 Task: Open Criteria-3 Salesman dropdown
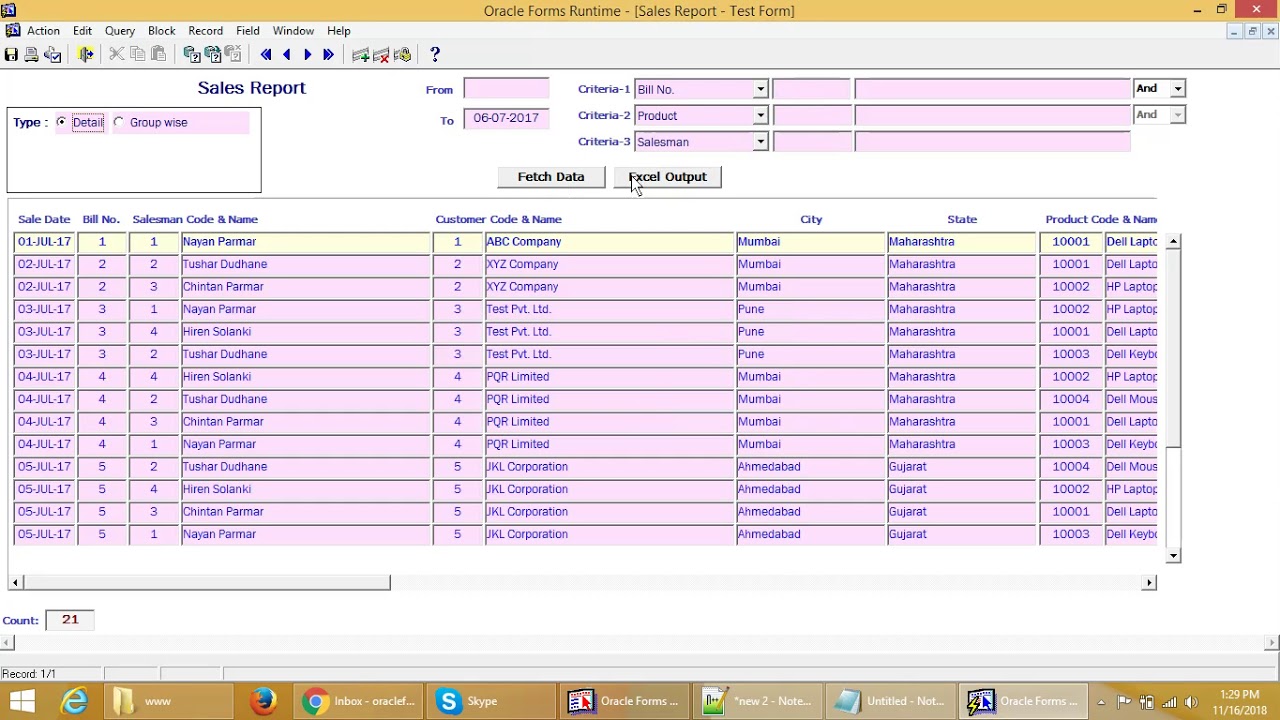(760, 142)
